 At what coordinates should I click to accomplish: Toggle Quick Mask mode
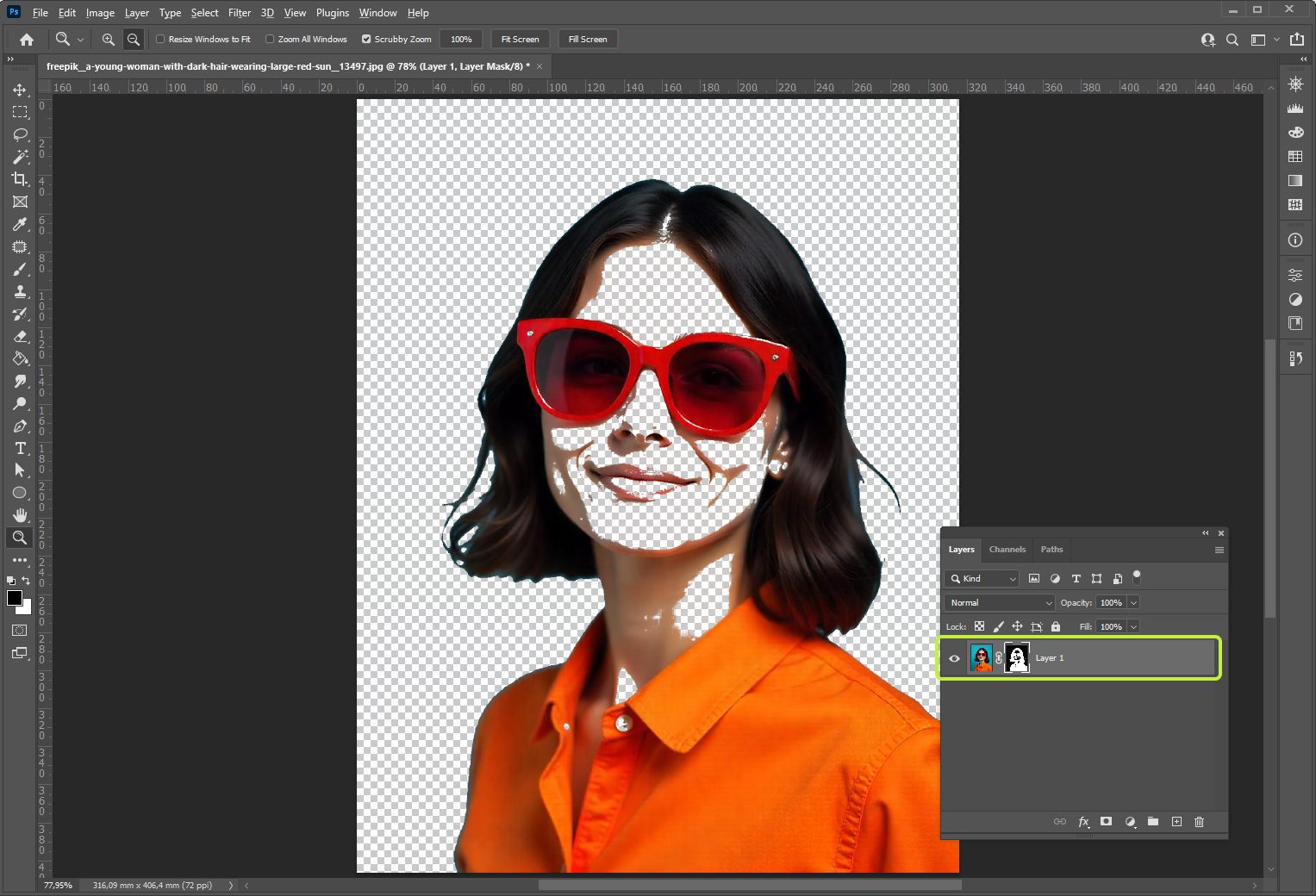pyautogui.click(x=20, y=631)
